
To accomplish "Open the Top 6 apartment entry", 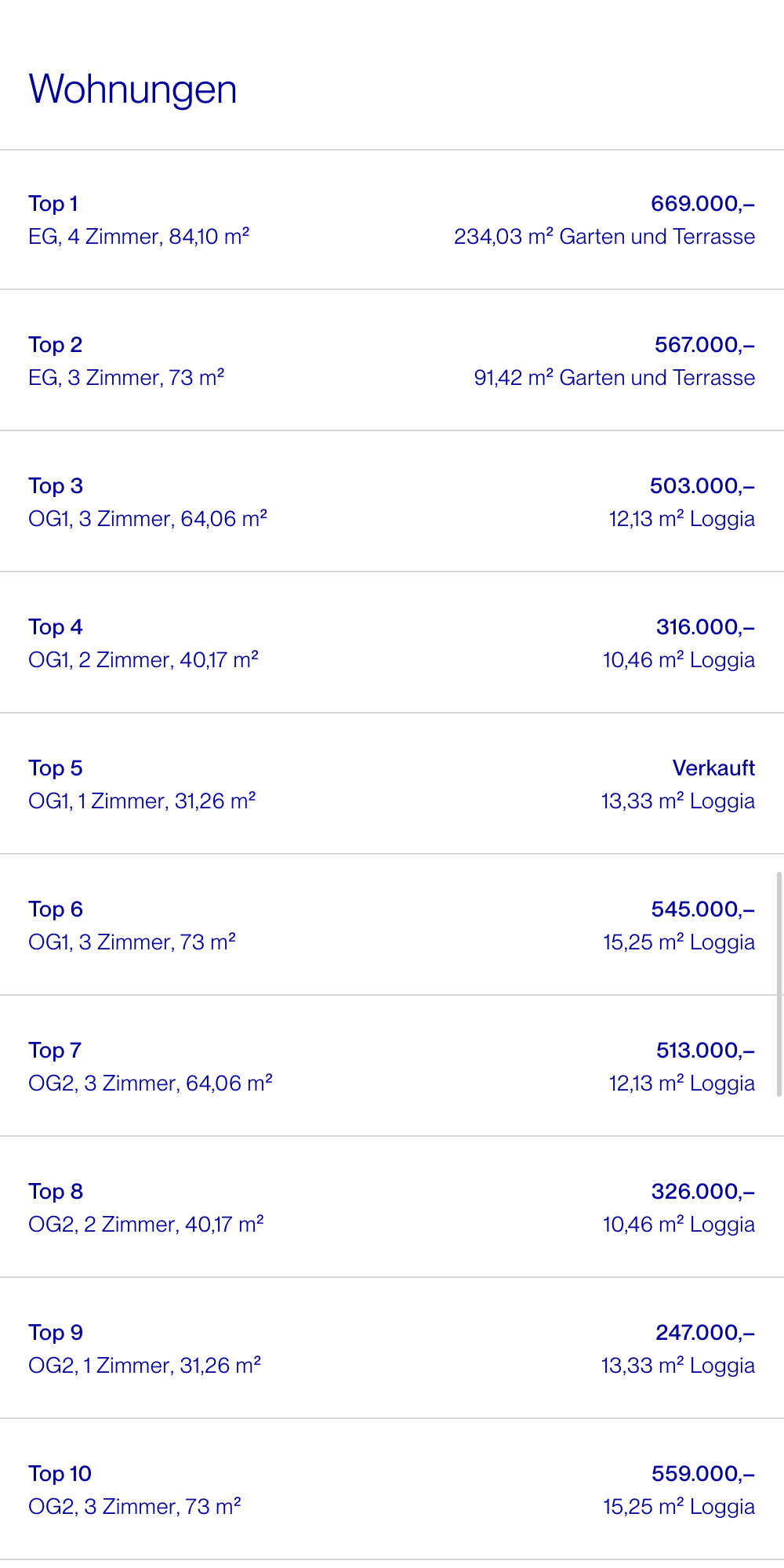I will 56,909.
